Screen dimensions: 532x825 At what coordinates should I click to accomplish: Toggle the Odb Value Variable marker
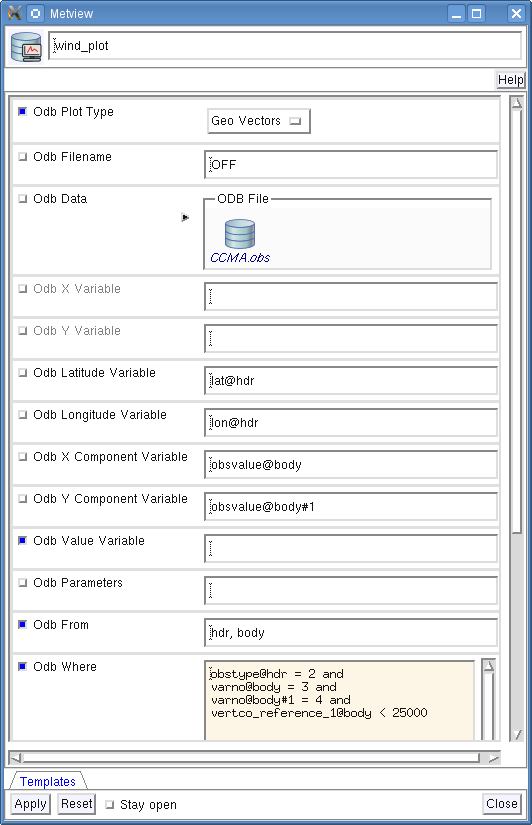(x=22, y=540)
